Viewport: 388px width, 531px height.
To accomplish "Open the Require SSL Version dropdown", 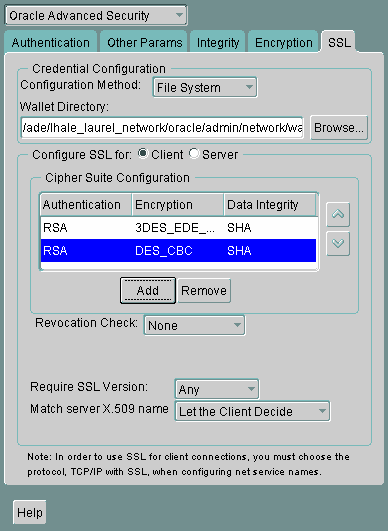I will click(217, 389).
